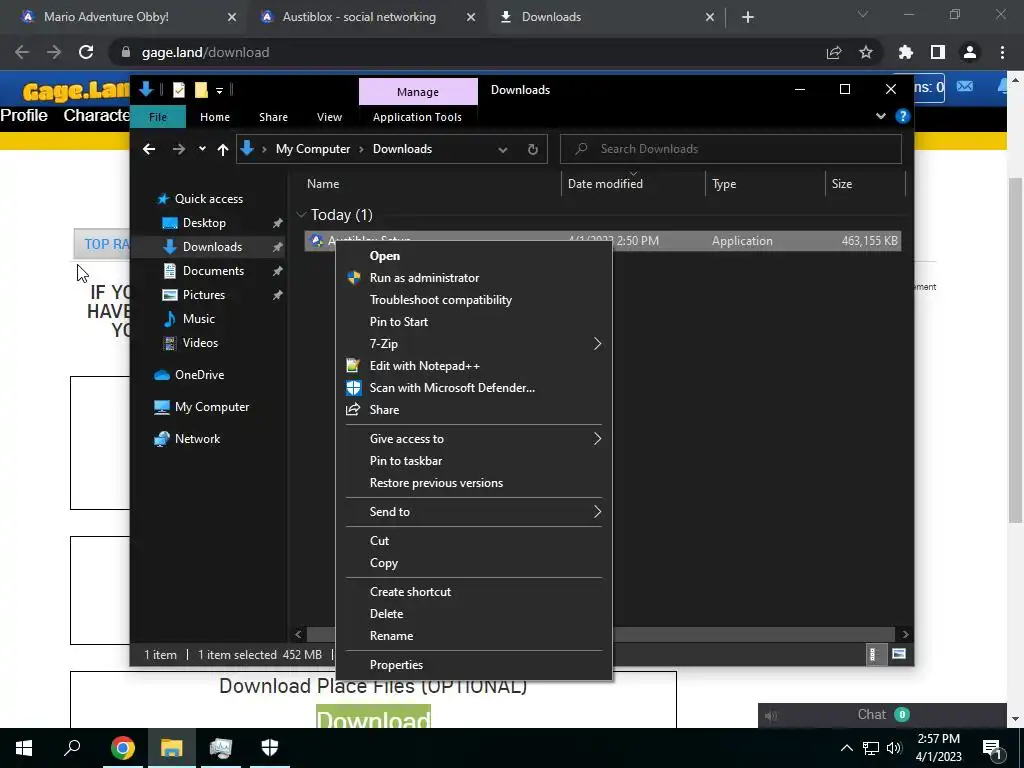Open recent locations dropdown arrow
Screen dimensions: 1024x768
[202, 149]
